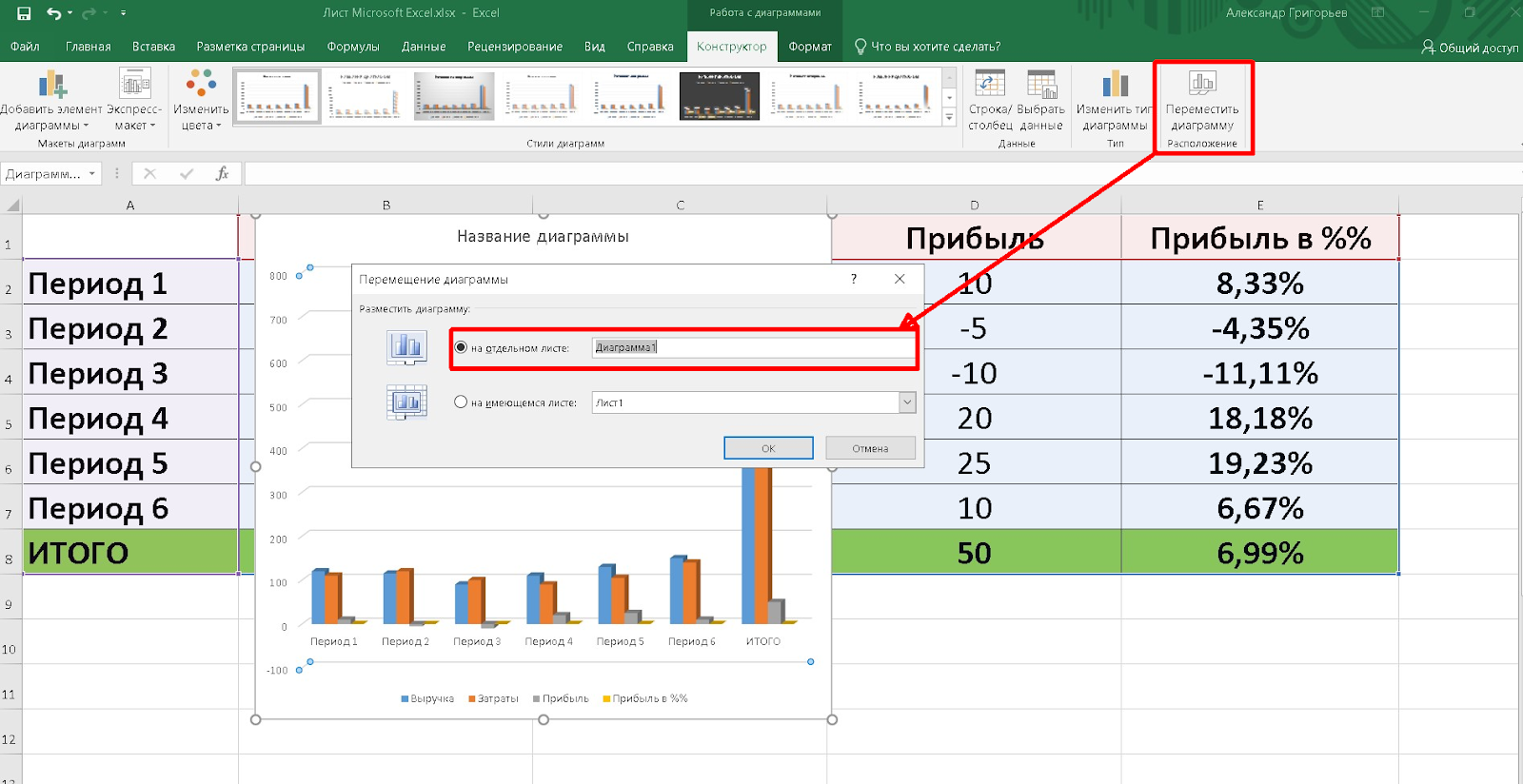Click the Undo arrow in the quick access toolbar

tap(54, 13)
